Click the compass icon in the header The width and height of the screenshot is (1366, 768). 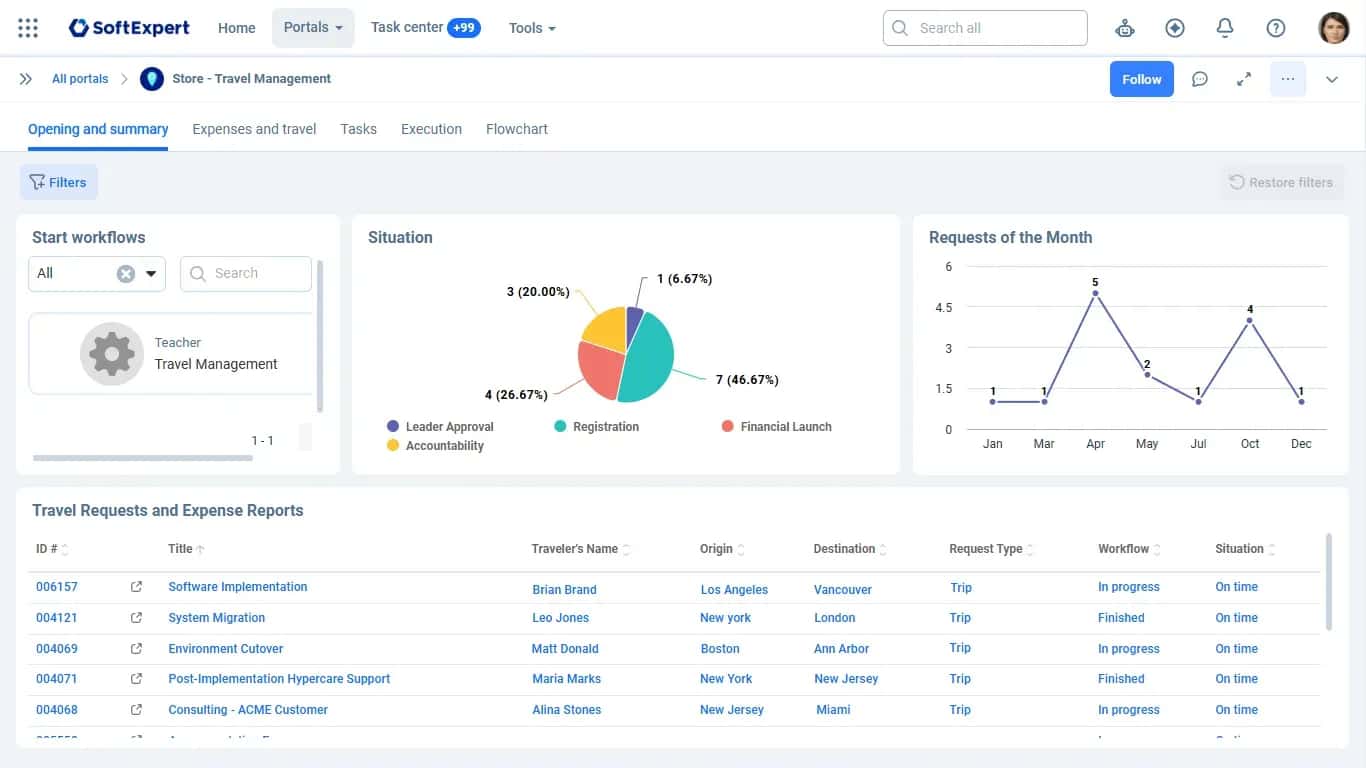[1175, 28]
